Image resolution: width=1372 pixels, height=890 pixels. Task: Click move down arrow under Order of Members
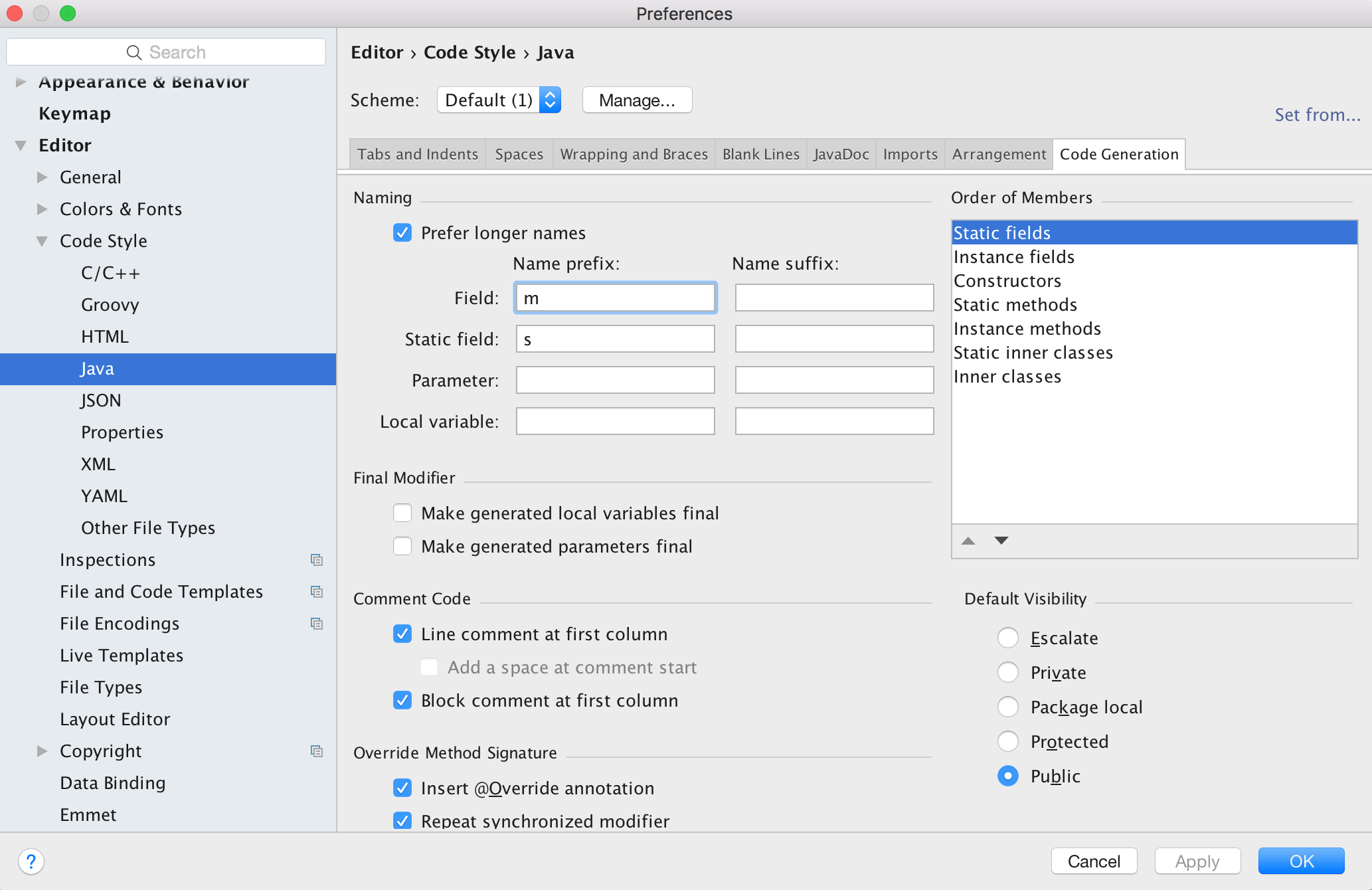click(1001, 541)
